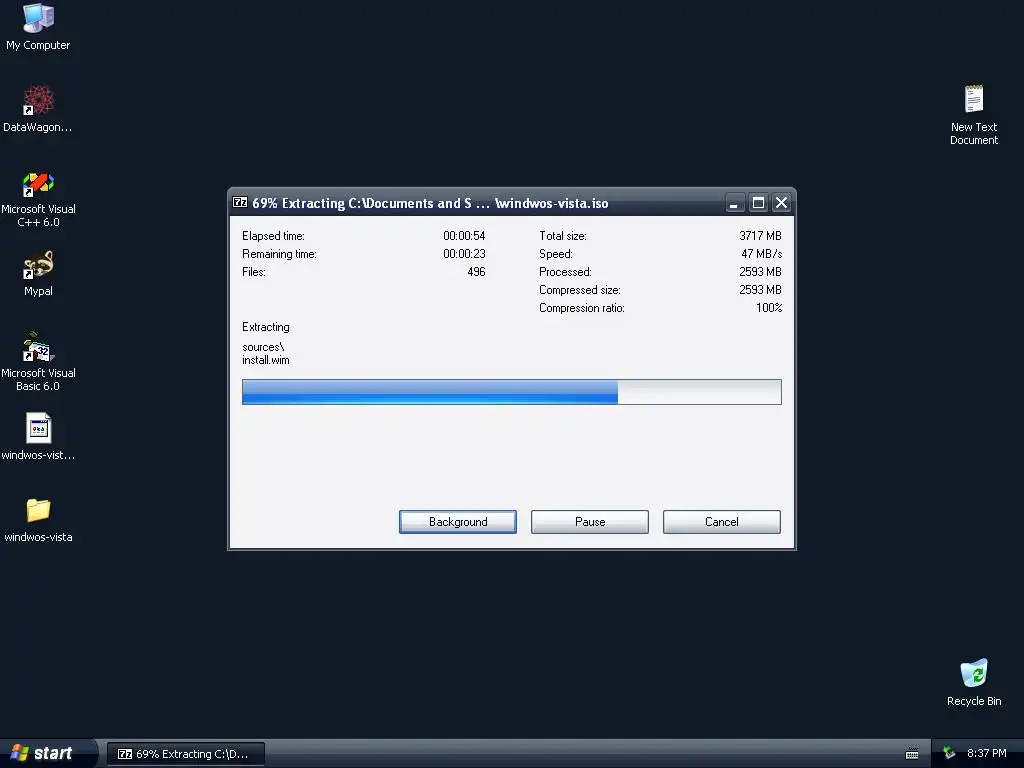
Task: Click the extraction progress bar
Action: [x=511, y=392]
